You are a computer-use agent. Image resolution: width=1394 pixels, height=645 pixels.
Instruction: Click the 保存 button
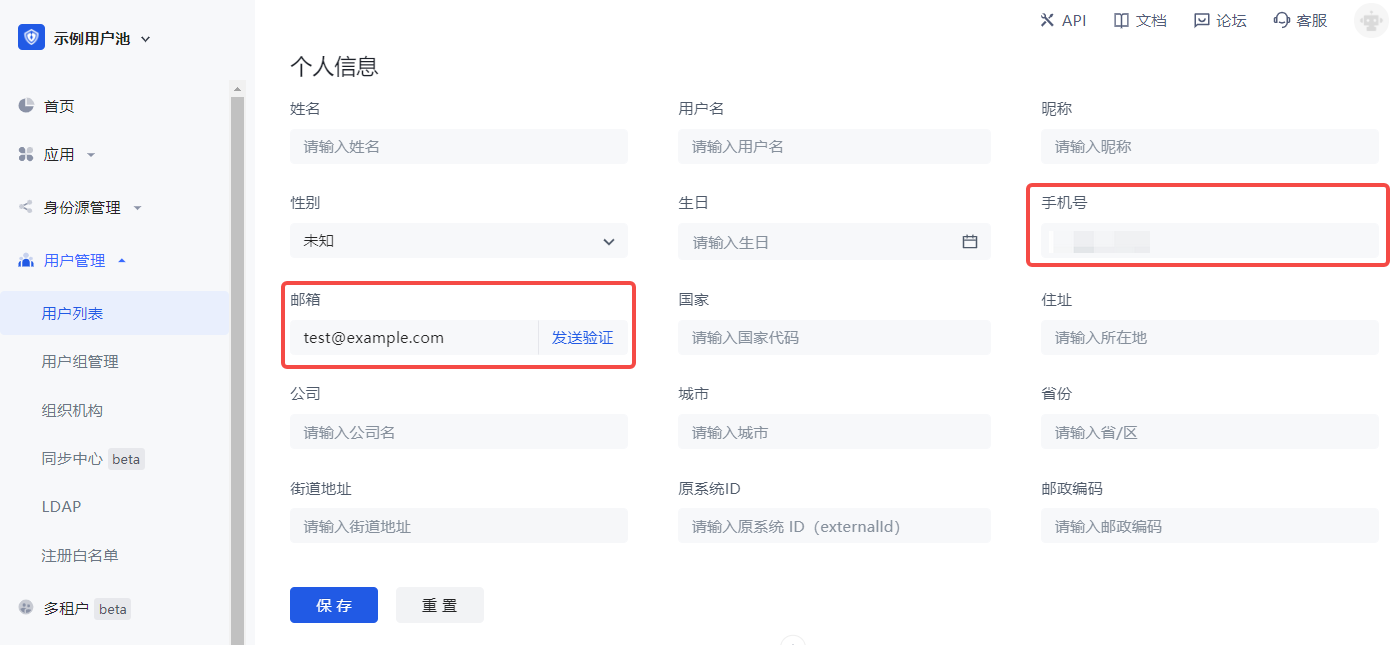(x=333, y=605)
